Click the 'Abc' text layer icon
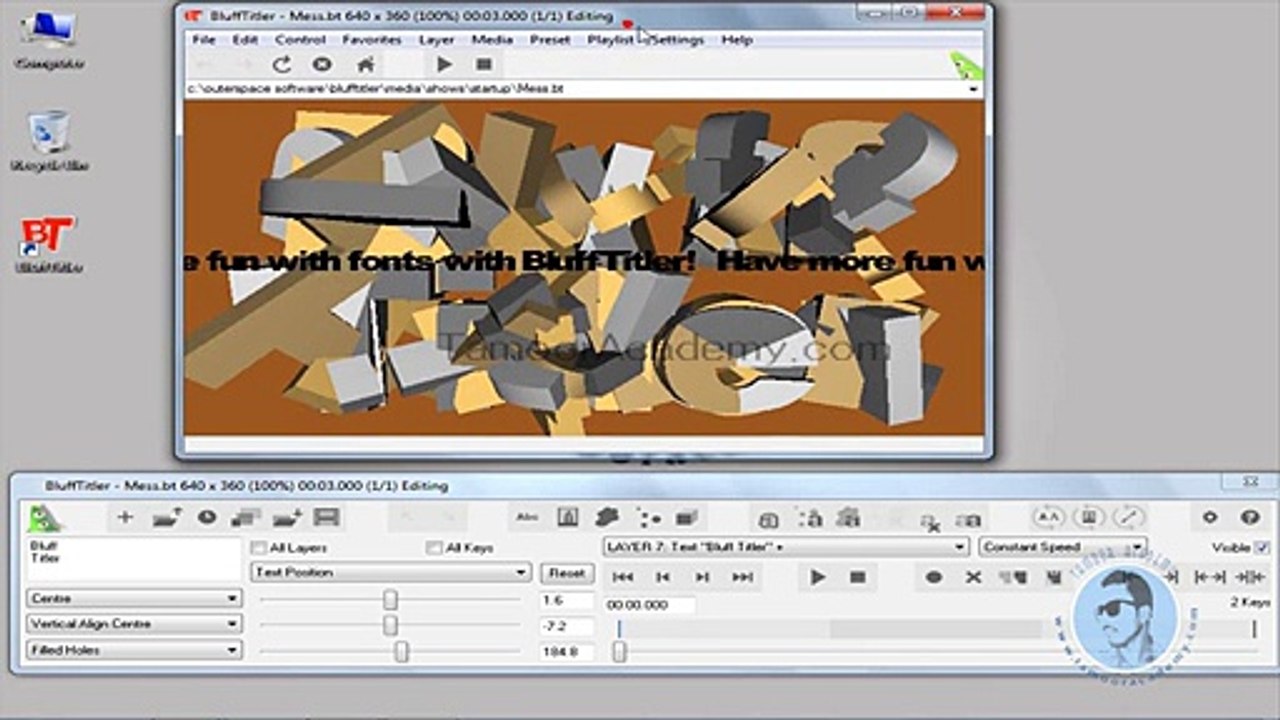 527,517
